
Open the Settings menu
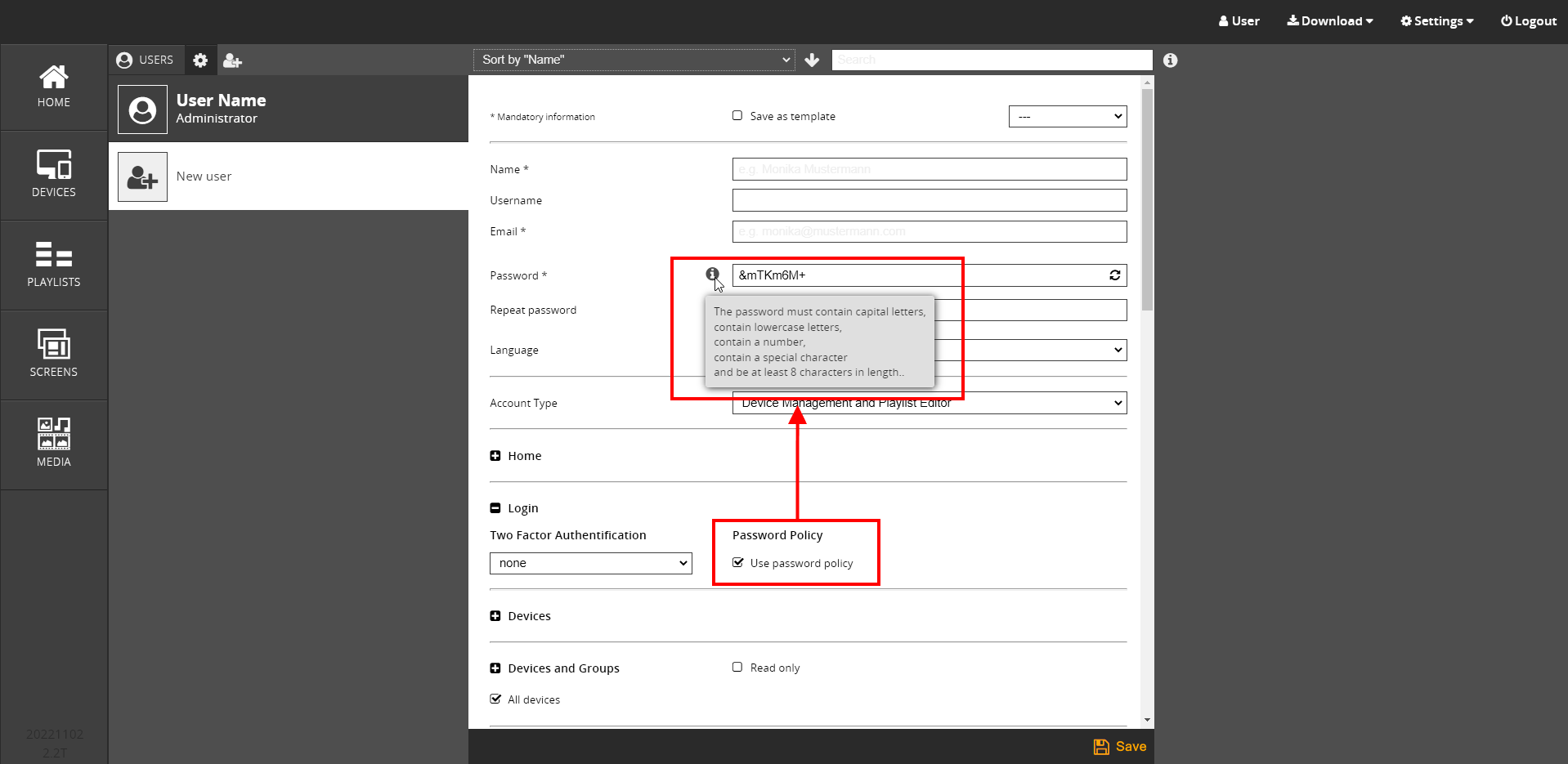1436,21
